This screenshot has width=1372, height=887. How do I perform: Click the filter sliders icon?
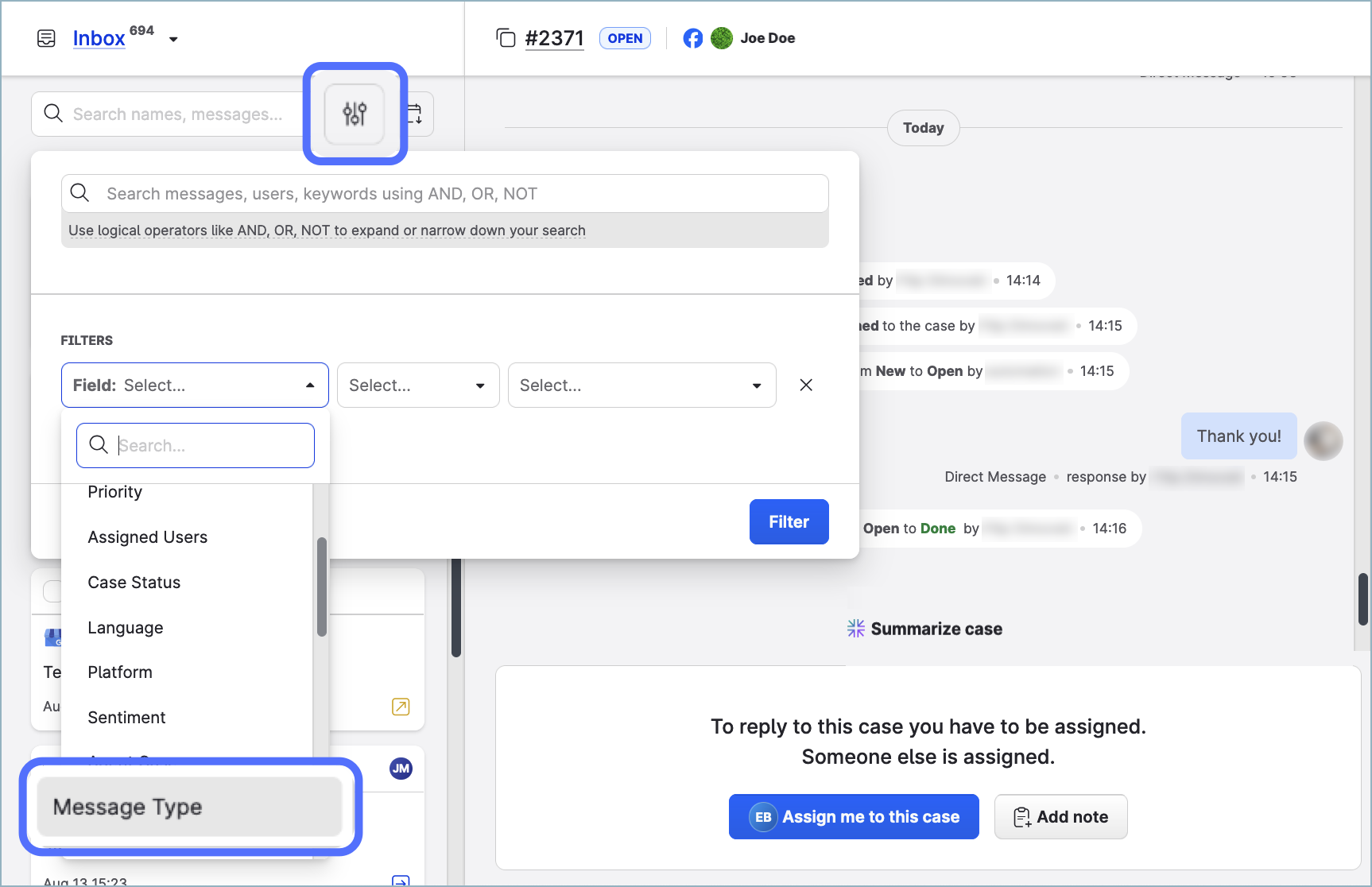coord(355,114)
